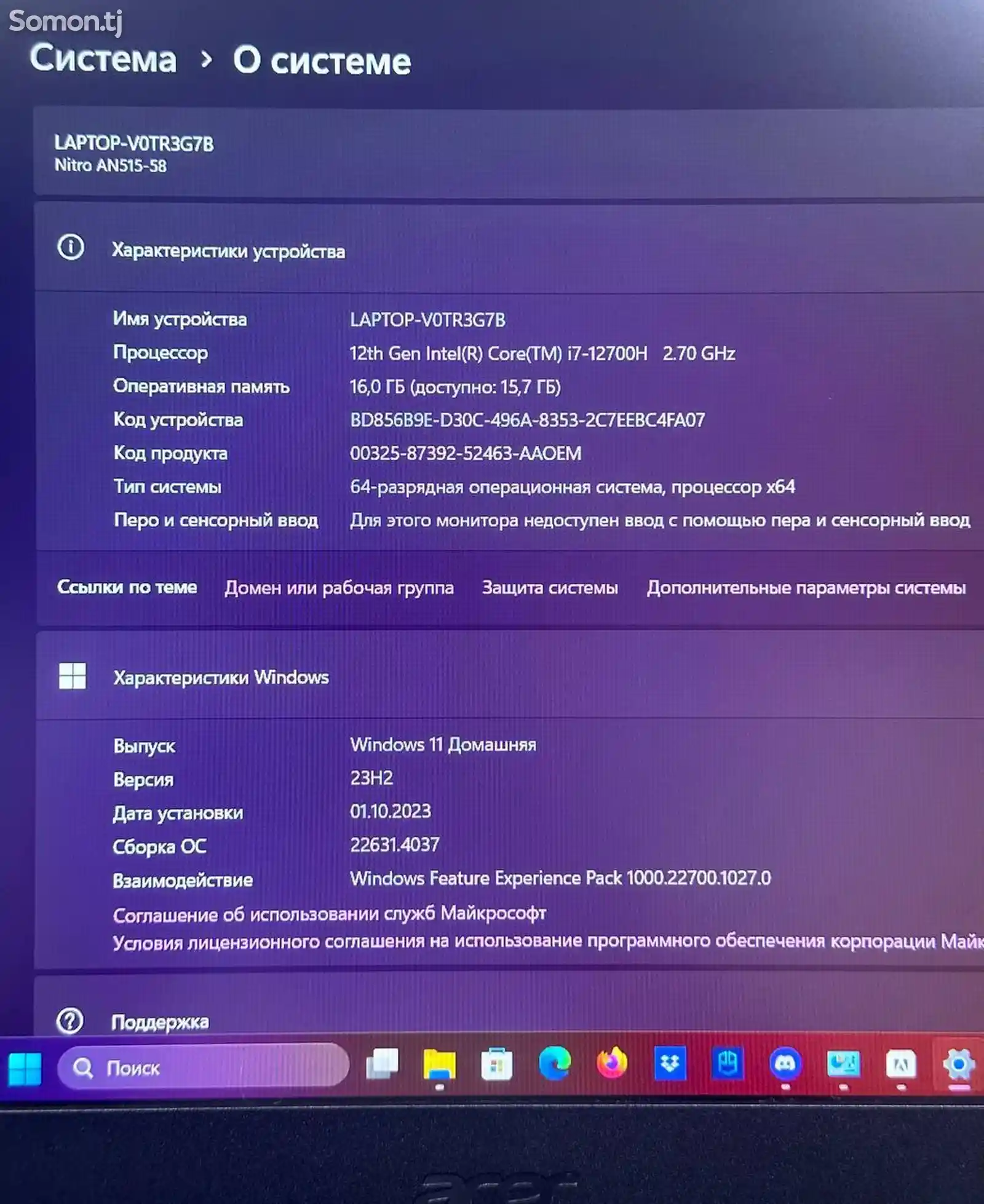This screenshot has height=1204, width=984.
Task: Click the О системе page title
Action: coord(322,60)
